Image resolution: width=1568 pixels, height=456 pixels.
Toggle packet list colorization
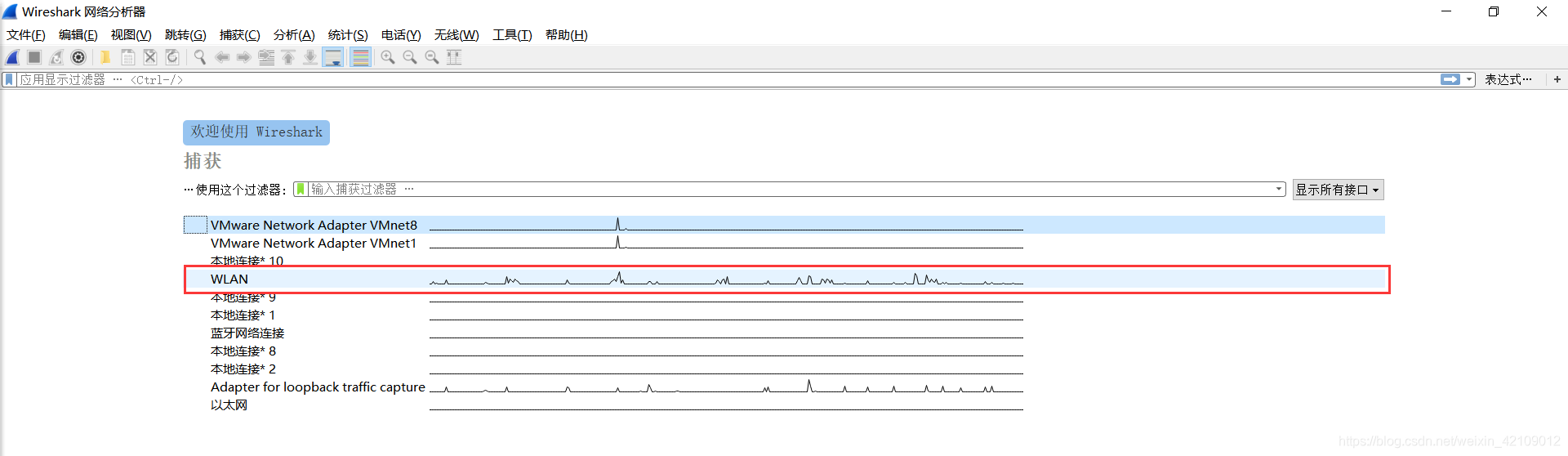pyautogui.click(x=361, y=57)
